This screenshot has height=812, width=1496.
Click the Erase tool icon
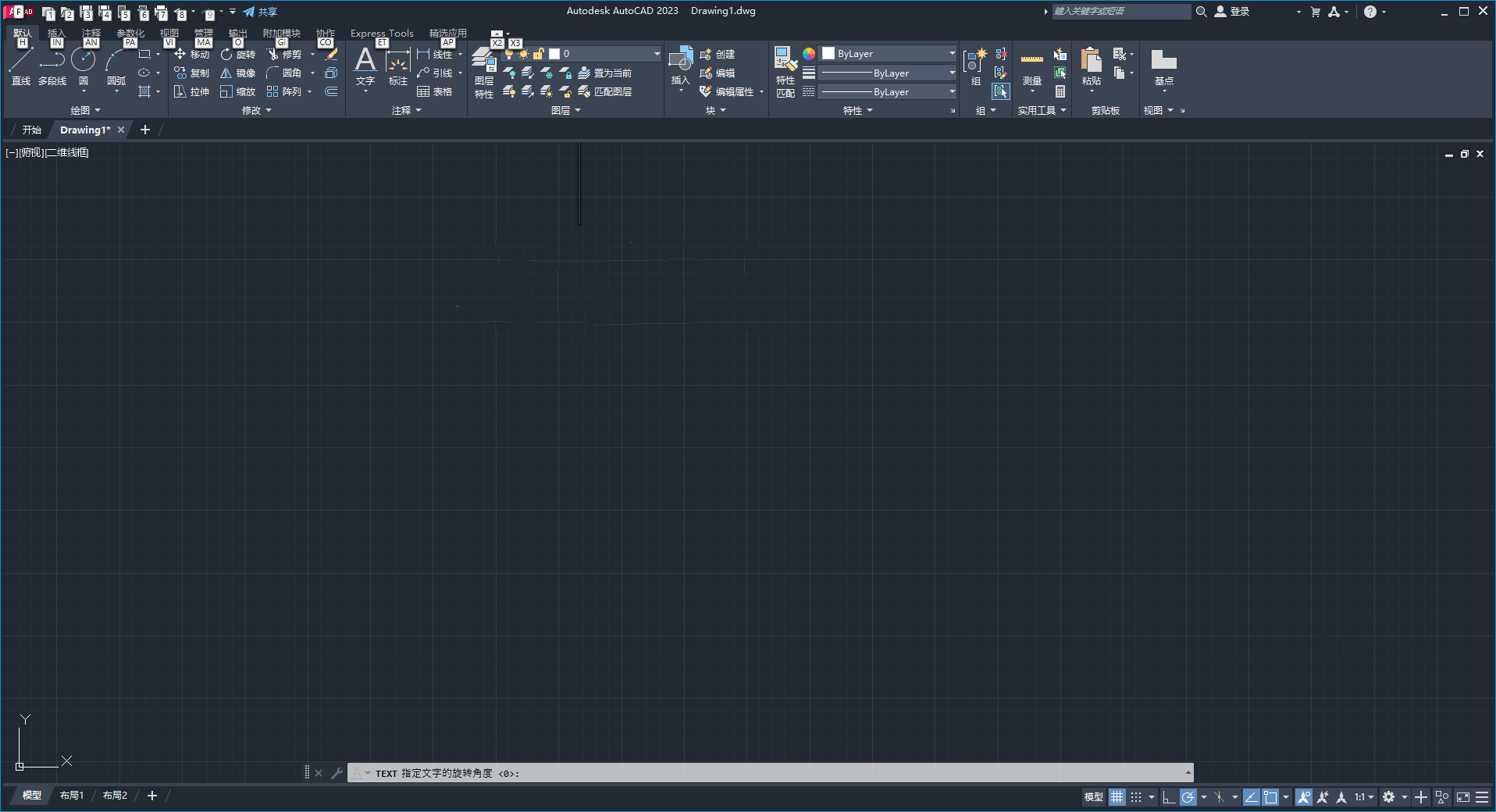click(x=331, y=55)
